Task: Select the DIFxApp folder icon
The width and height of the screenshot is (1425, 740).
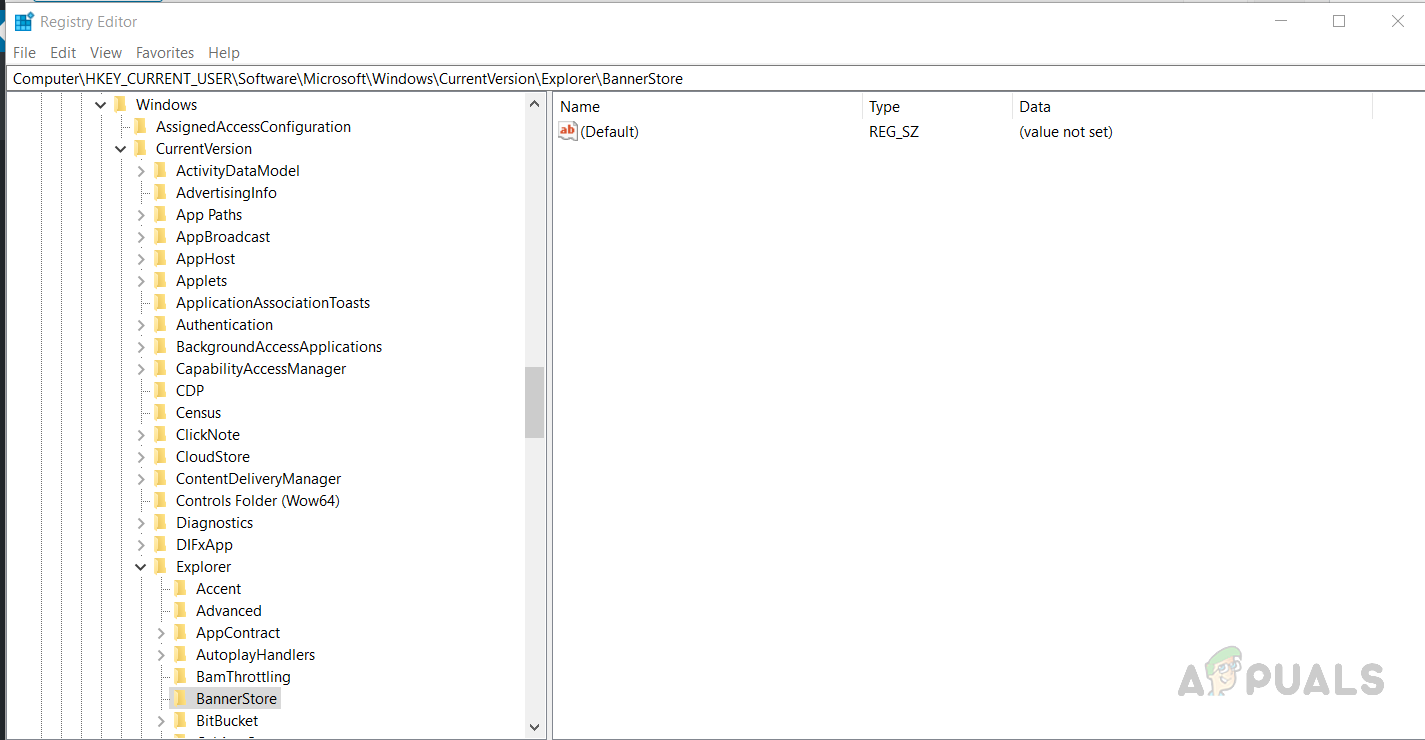Action: click(161, 544)
